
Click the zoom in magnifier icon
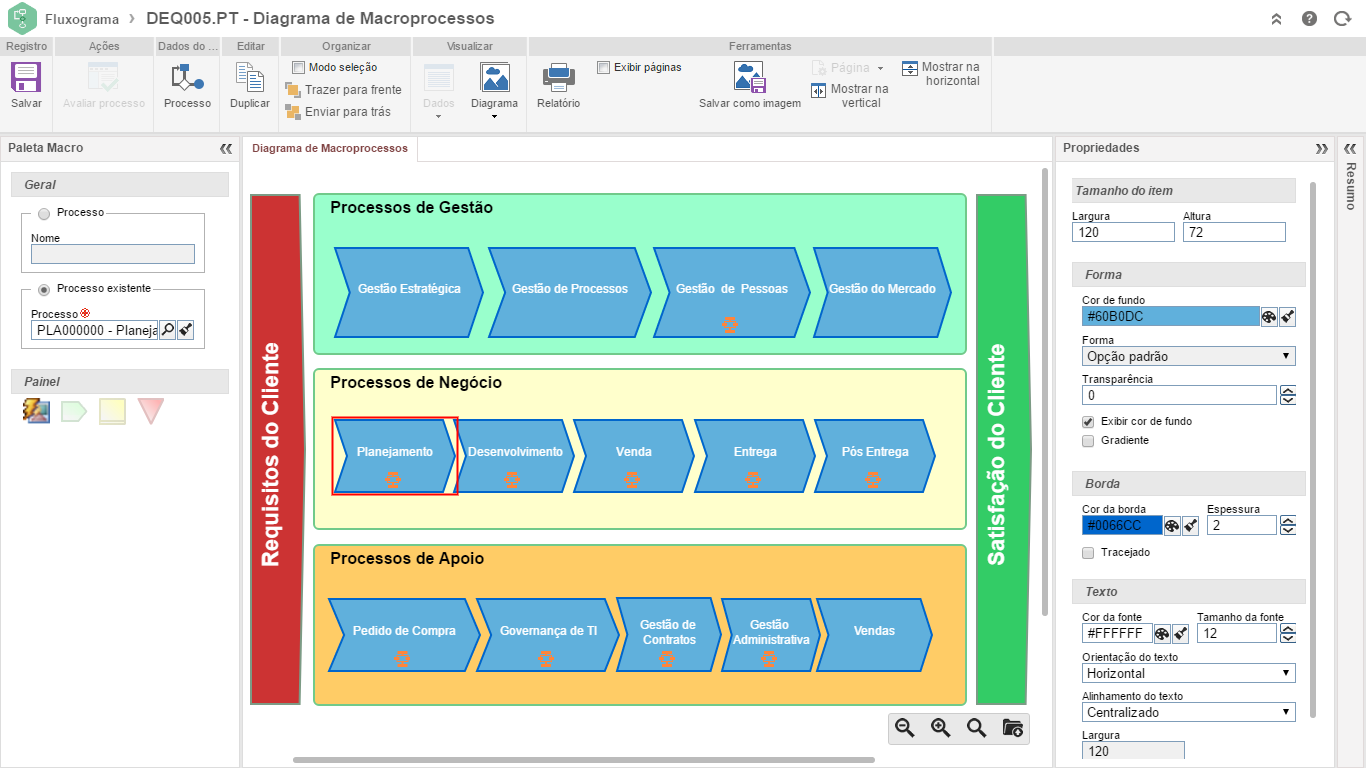coord(941,728)
